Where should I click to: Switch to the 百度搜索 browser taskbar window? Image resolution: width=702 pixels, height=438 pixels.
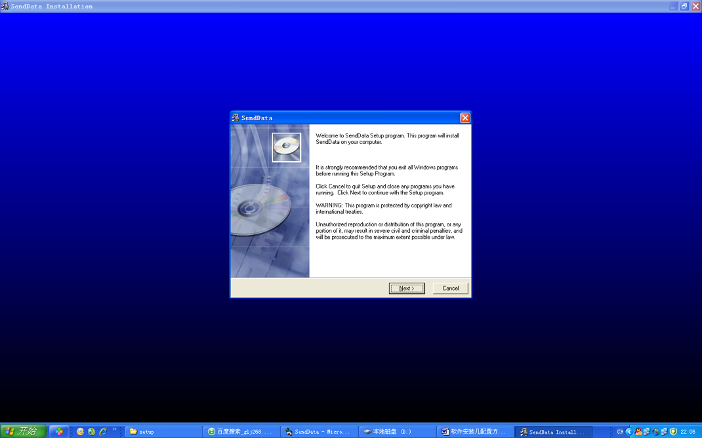(x=241, y=432)
